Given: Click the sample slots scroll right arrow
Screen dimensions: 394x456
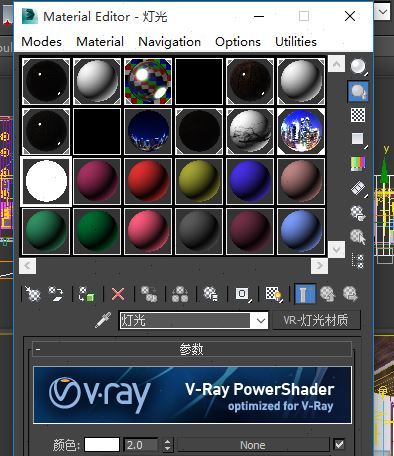Looking at the screenshot, I should click(319, 266).
